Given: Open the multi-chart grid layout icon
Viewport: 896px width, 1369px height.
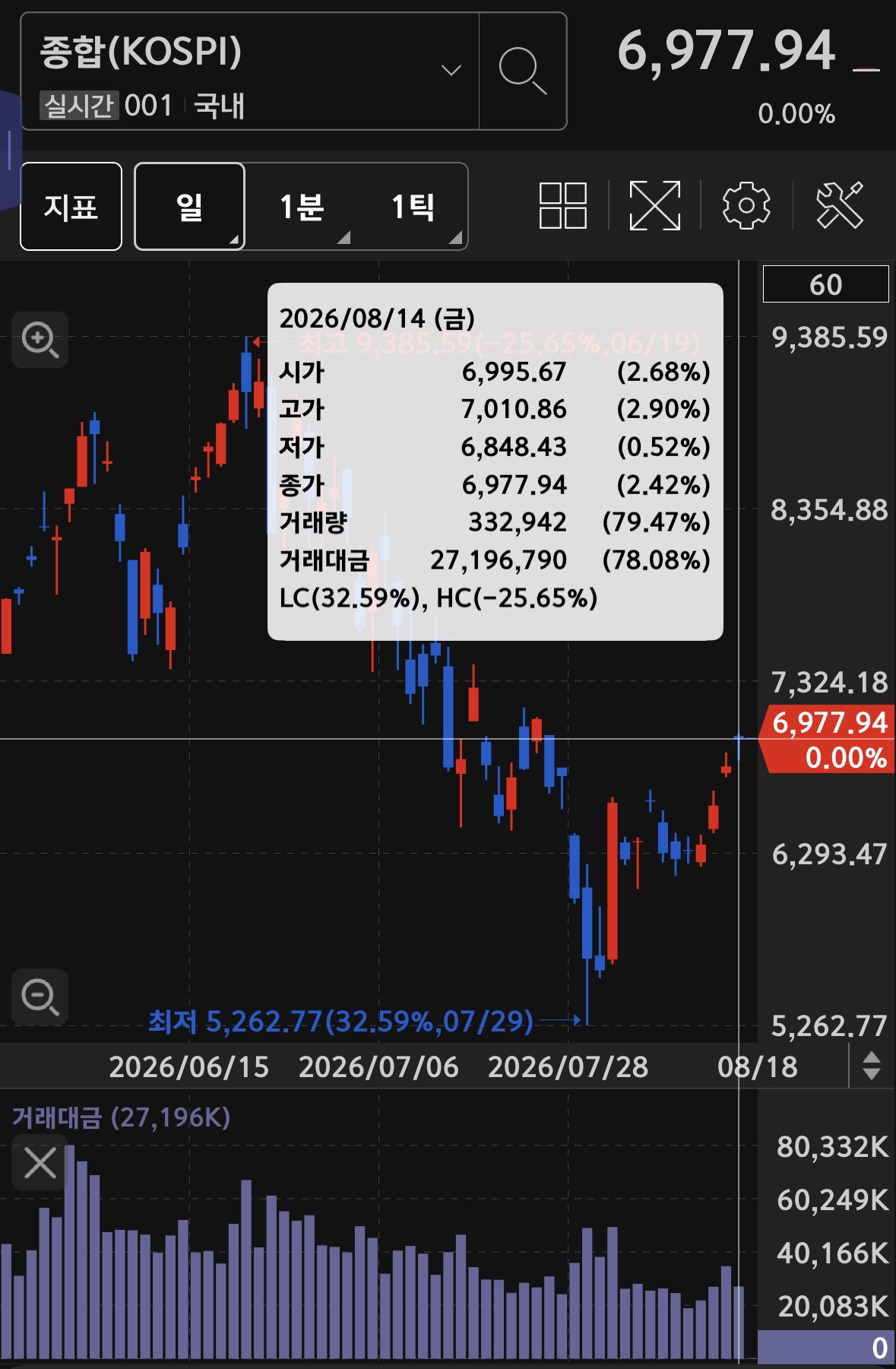Looking at the screenshot, I should (x=562, y=205).
